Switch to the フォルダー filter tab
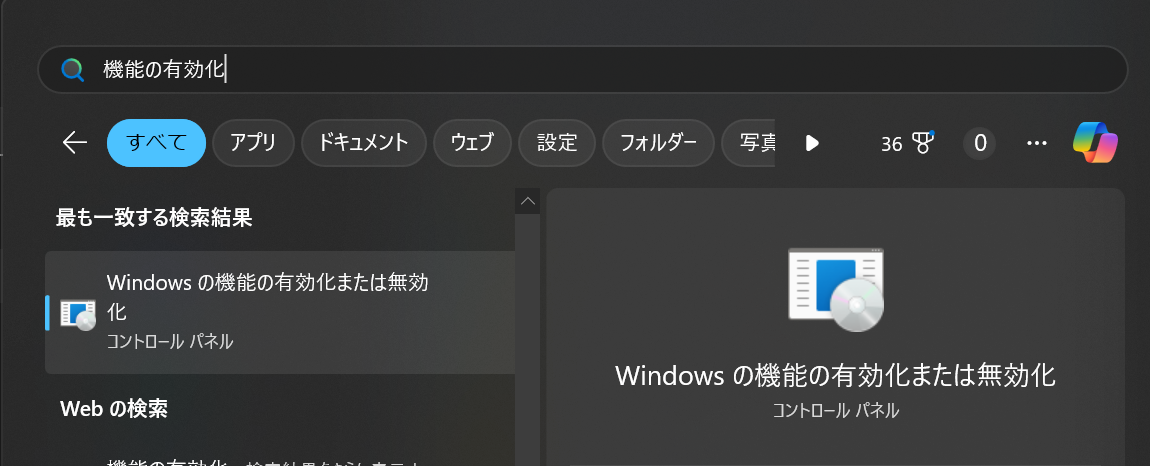The width and height of the screenshot is (1150, 466). click(x=659, y=143)
